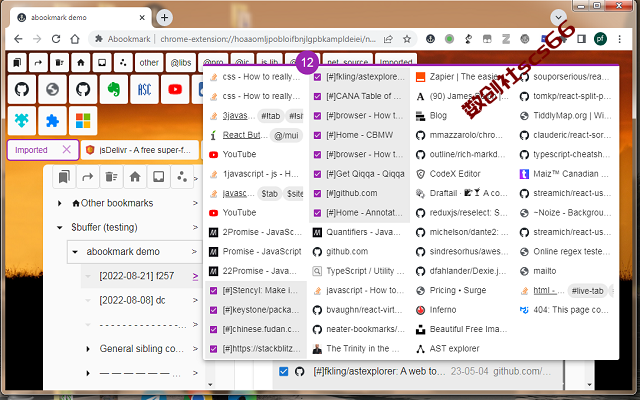Open the AST explorer bookmark
Viewport: 640px width, 400px height.
461,349
